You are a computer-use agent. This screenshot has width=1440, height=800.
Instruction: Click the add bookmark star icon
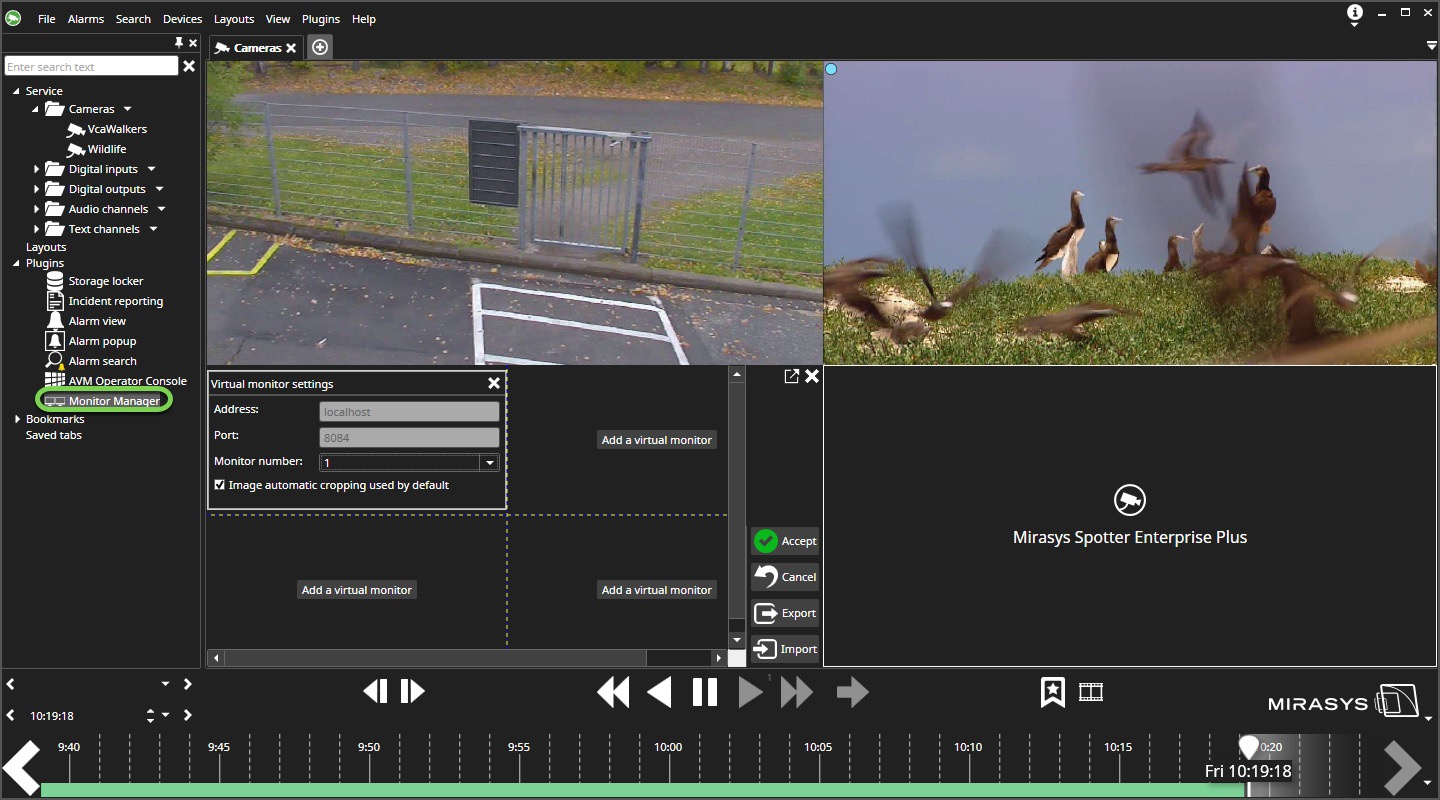pyautogui.click(x=1052, y=692)
